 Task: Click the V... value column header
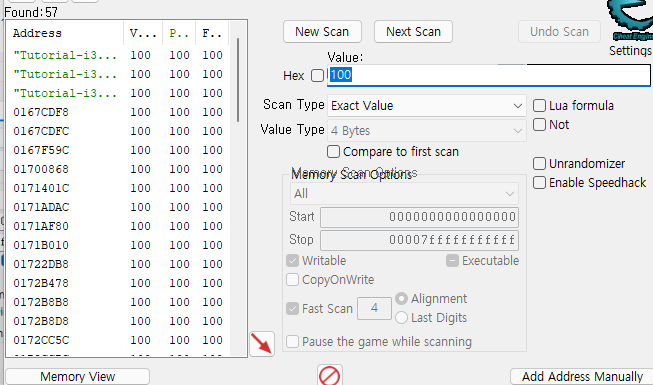(x=143, y=33)
